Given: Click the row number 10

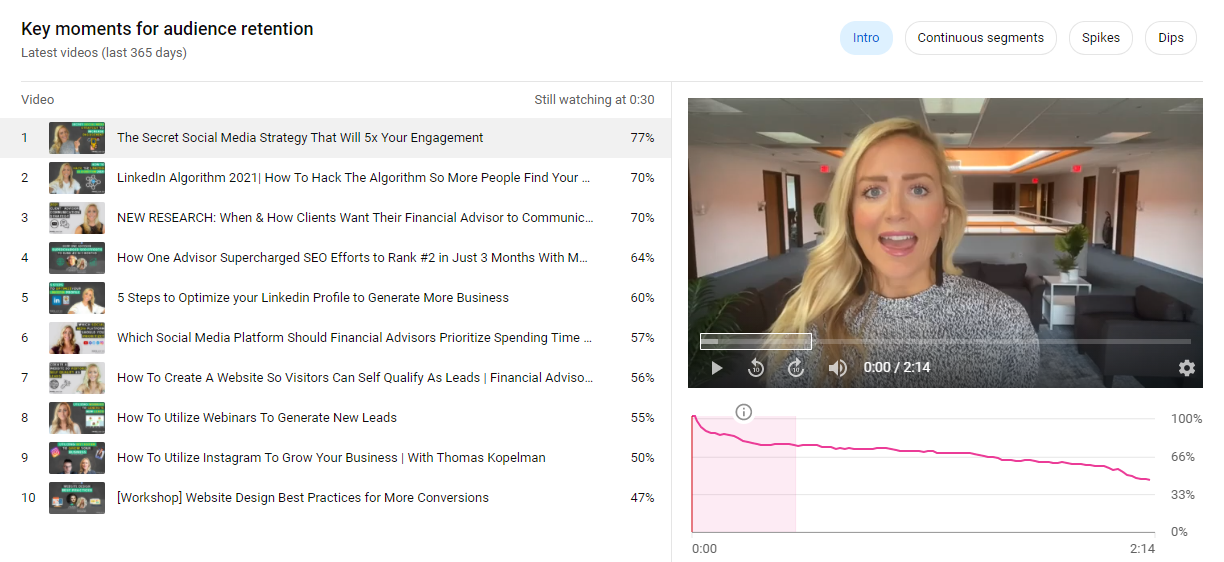Looking at the screenshot, I should (28, 498).
